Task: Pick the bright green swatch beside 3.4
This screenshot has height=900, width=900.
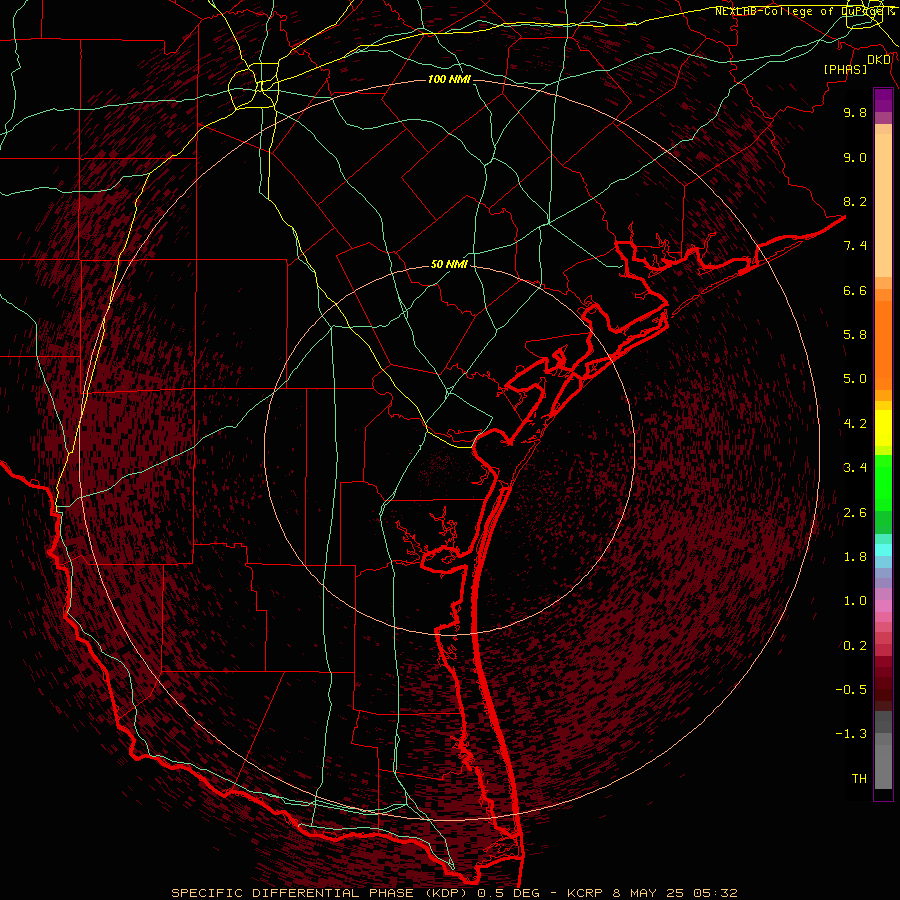Action: (x=883, y=482)
